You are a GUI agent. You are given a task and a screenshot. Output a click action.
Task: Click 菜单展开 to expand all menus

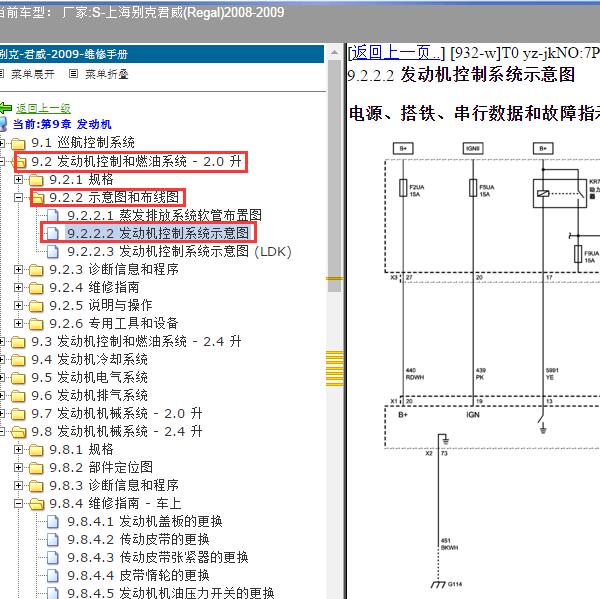[32, 74]
